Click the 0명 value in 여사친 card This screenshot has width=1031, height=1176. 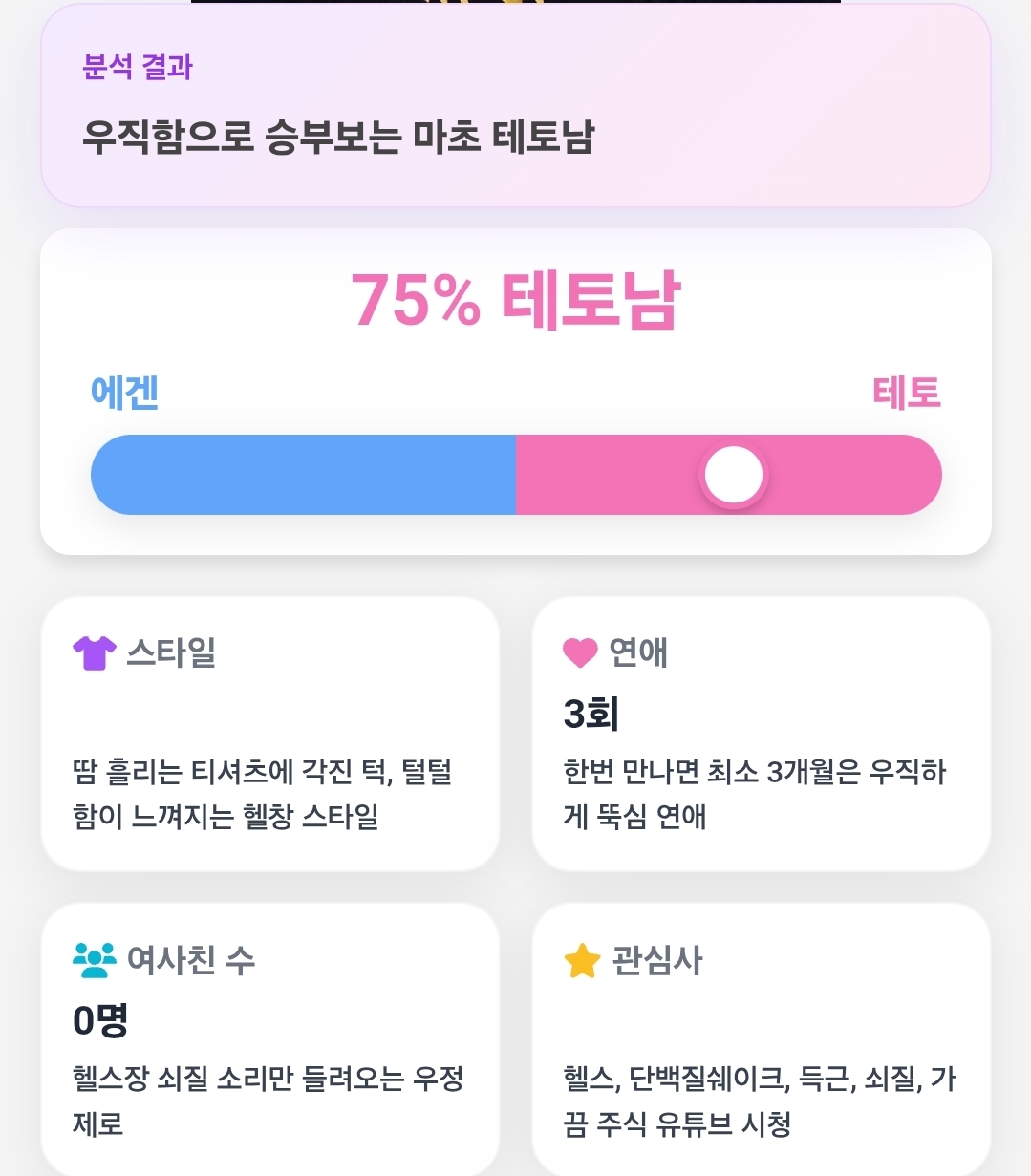(100, 1021)
